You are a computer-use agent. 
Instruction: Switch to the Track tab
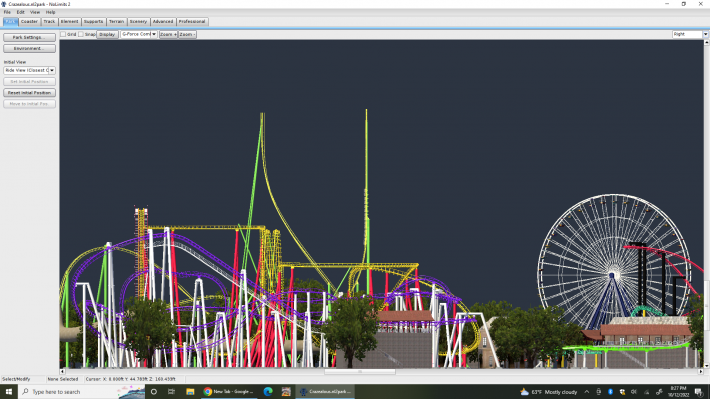click(49, 21)
